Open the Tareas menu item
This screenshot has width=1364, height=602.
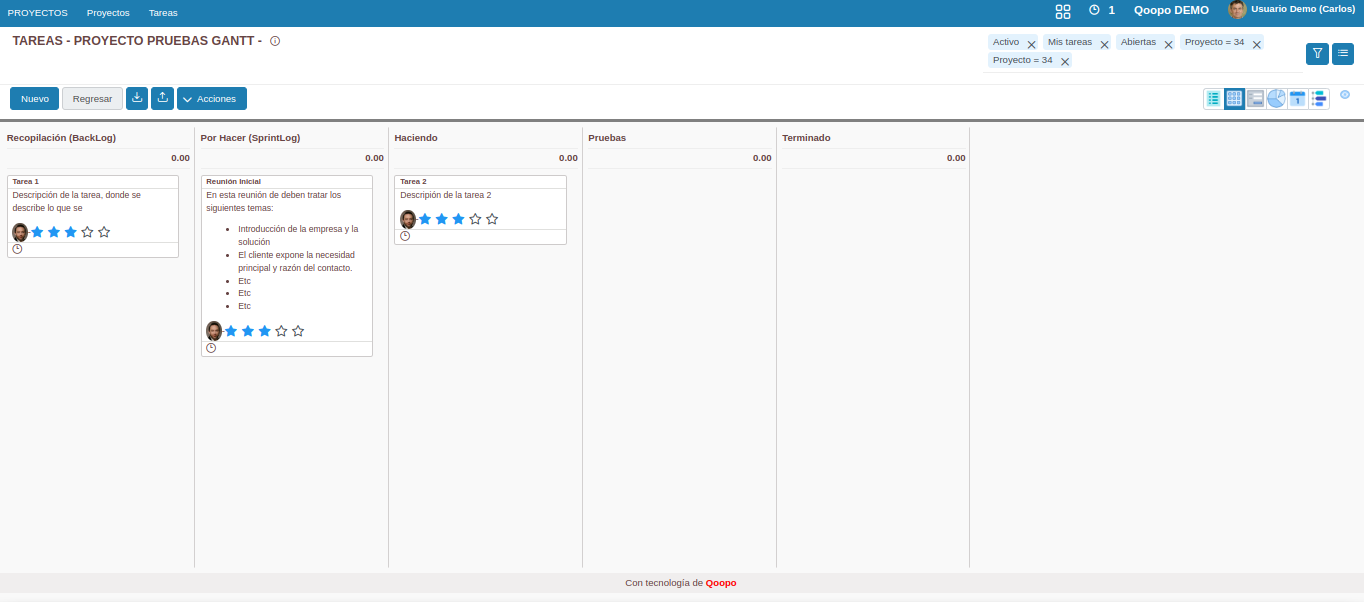(x=163, y=12)
